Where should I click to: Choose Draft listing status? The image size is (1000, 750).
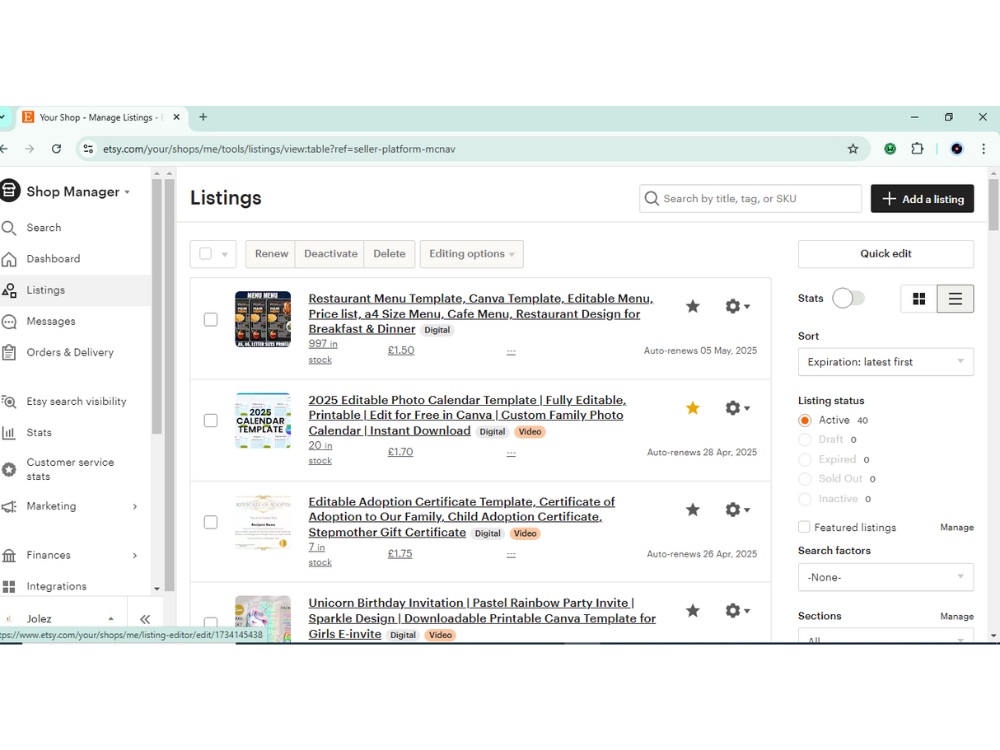pyautogui.click(x=805, y=440)
